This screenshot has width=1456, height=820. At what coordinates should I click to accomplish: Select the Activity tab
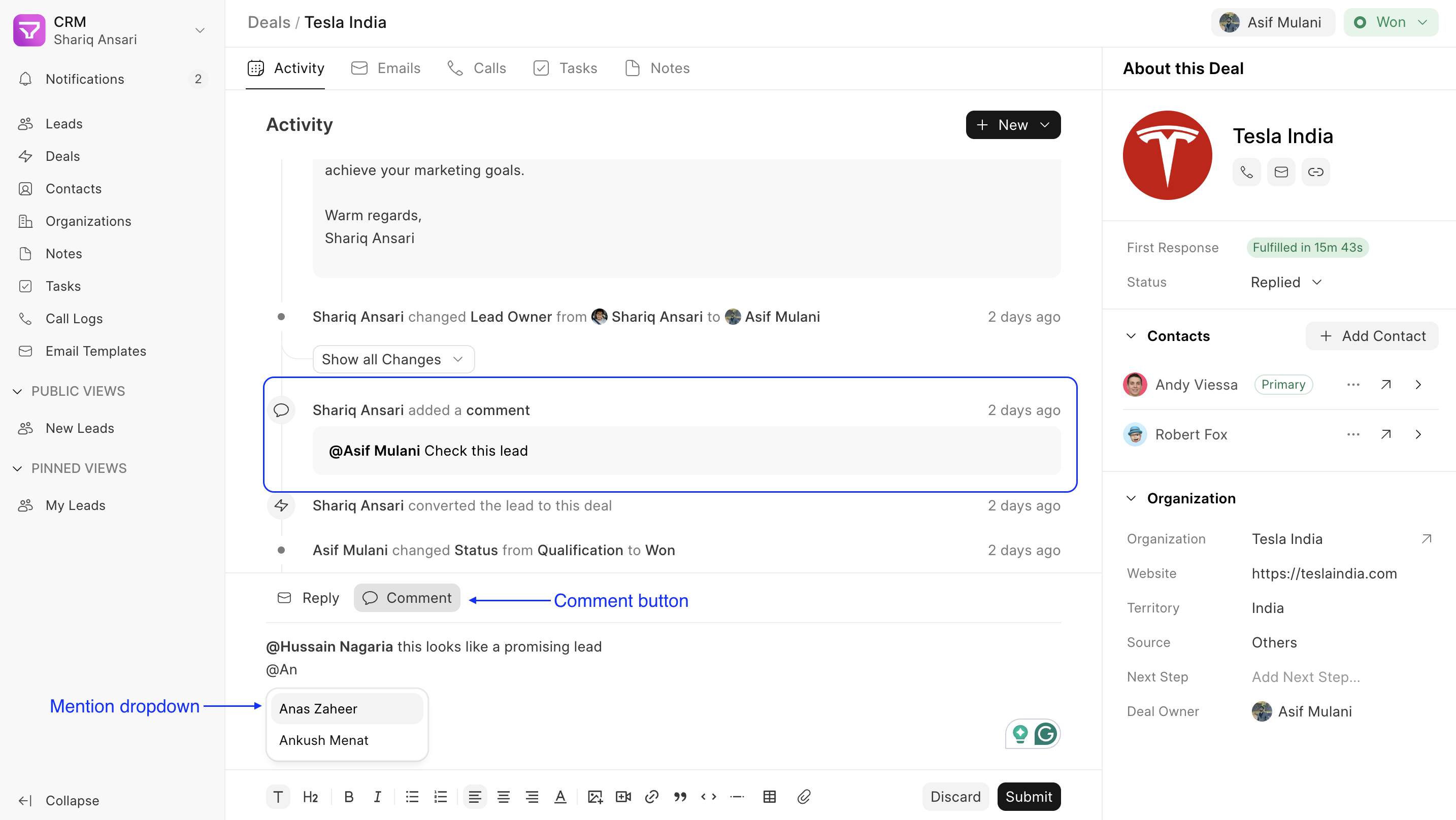click(285, 68)
